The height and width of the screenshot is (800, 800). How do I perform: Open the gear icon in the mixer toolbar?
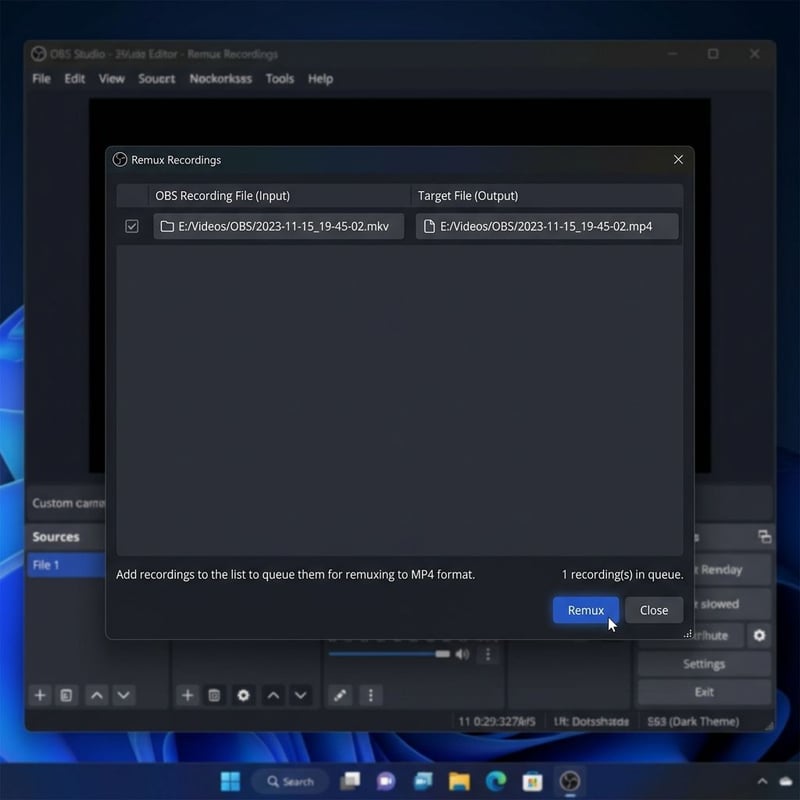pos(243,695)
